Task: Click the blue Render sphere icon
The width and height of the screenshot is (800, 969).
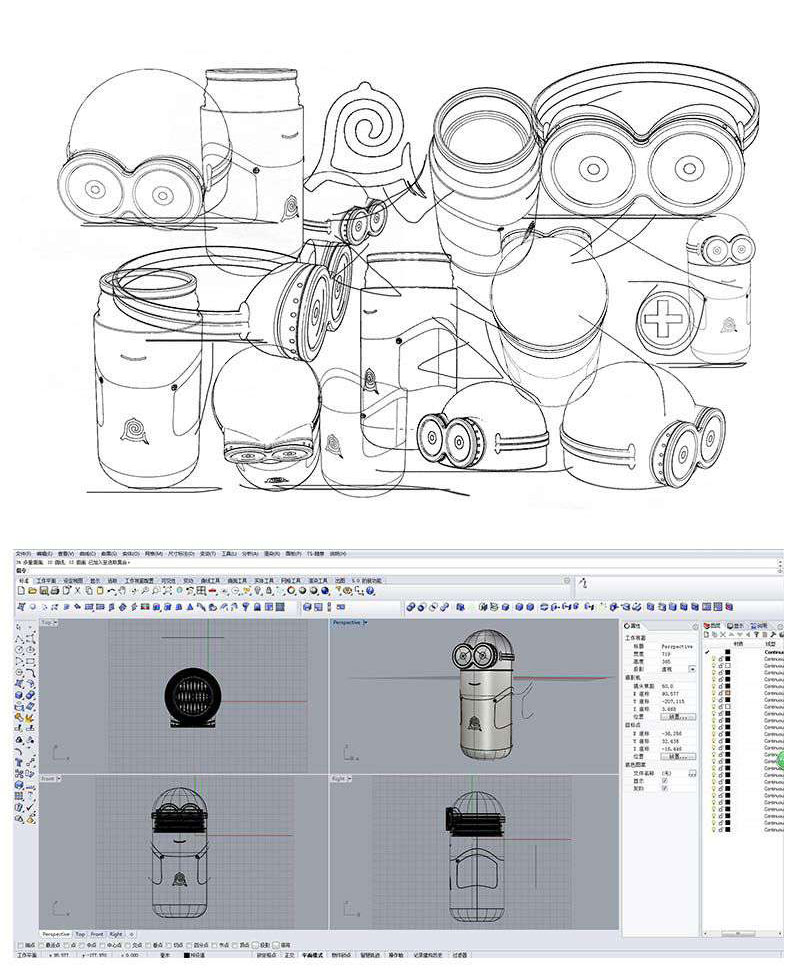Action: pyautogui.click(x=325, y=591)
